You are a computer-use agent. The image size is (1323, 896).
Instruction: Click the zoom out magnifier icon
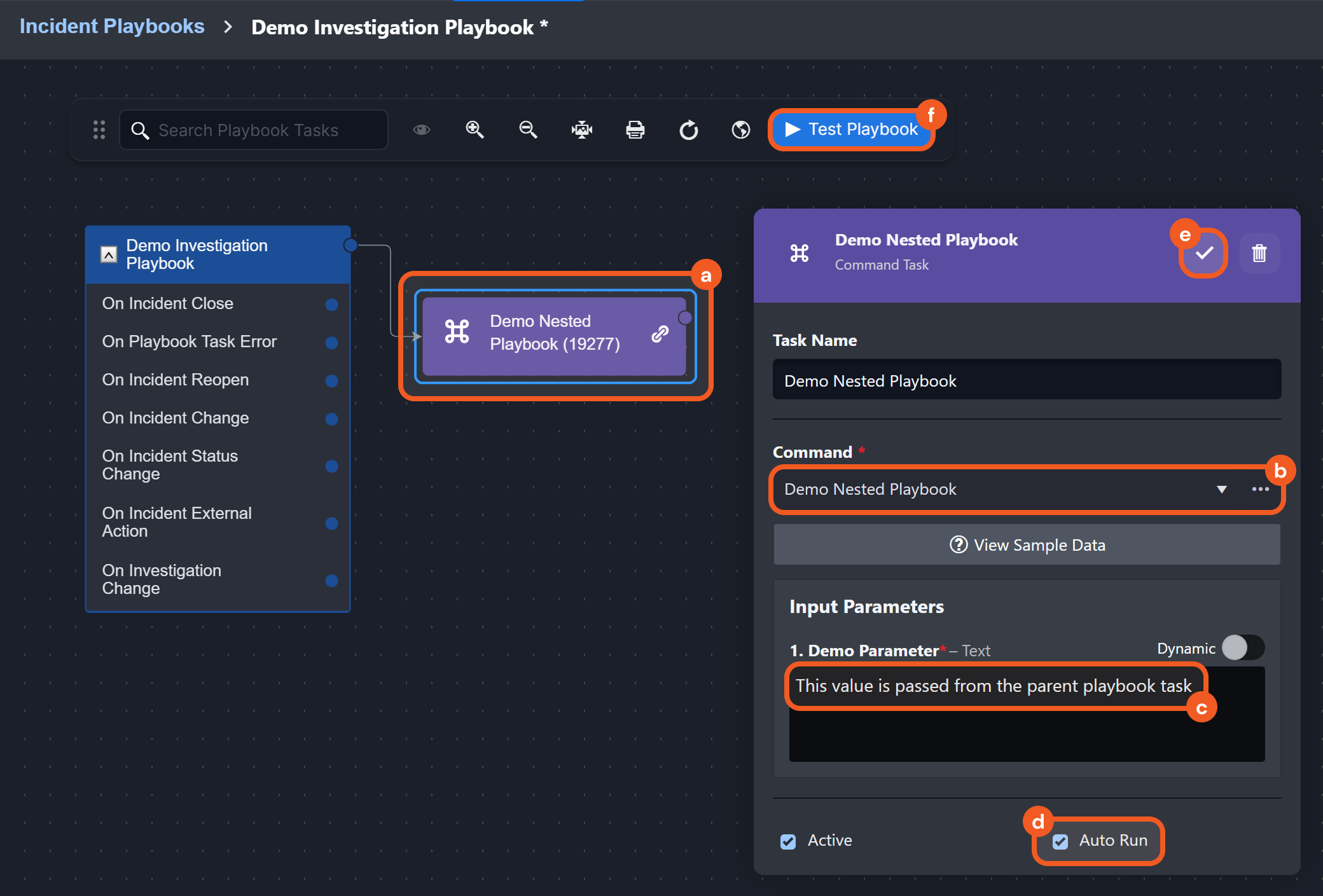pos(528,130)
